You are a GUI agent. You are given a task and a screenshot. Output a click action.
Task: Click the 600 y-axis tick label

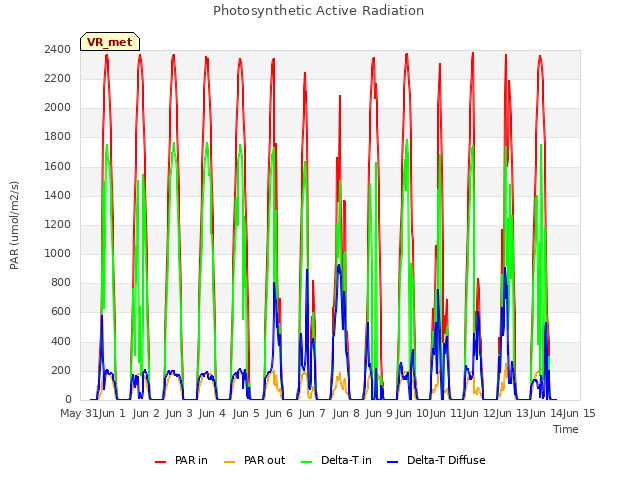pyautogui.click(x=61, y=312)
